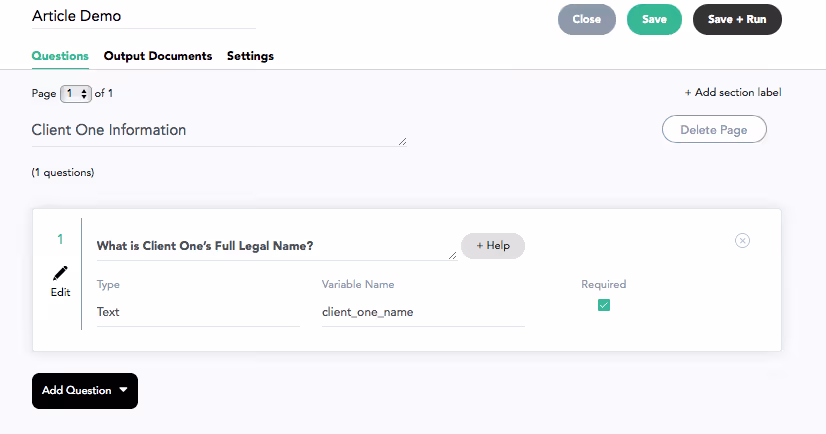Click the Delete Page button
The height and width of the screenshot is (434, 826).
pyautogui.click(x=714, y=130)
